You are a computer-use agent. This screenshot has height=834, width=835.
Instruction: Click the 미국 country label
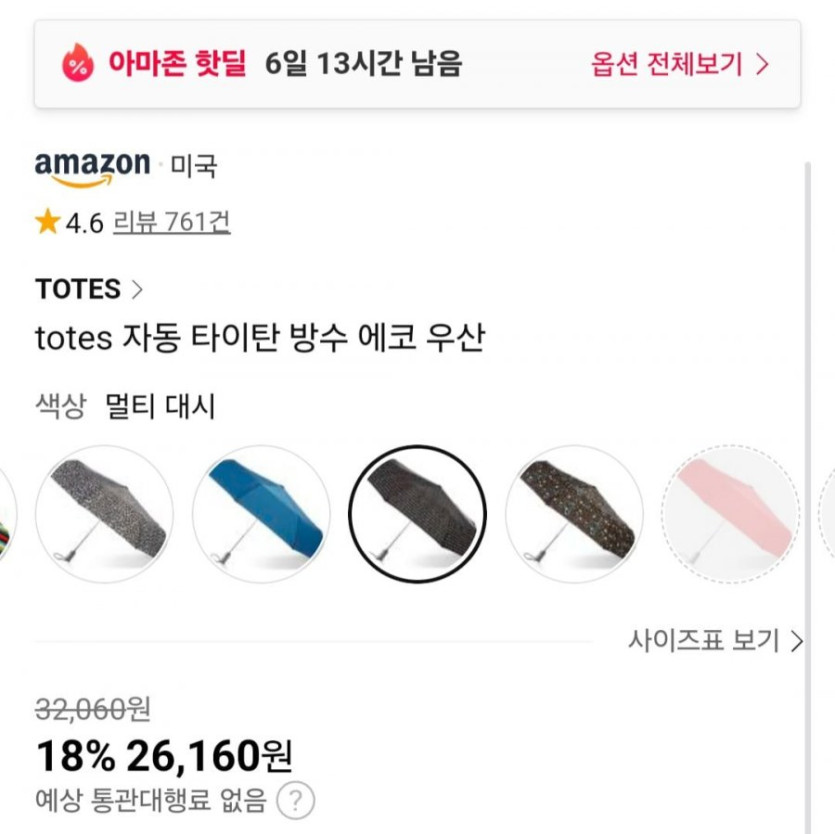click(193, 167)
